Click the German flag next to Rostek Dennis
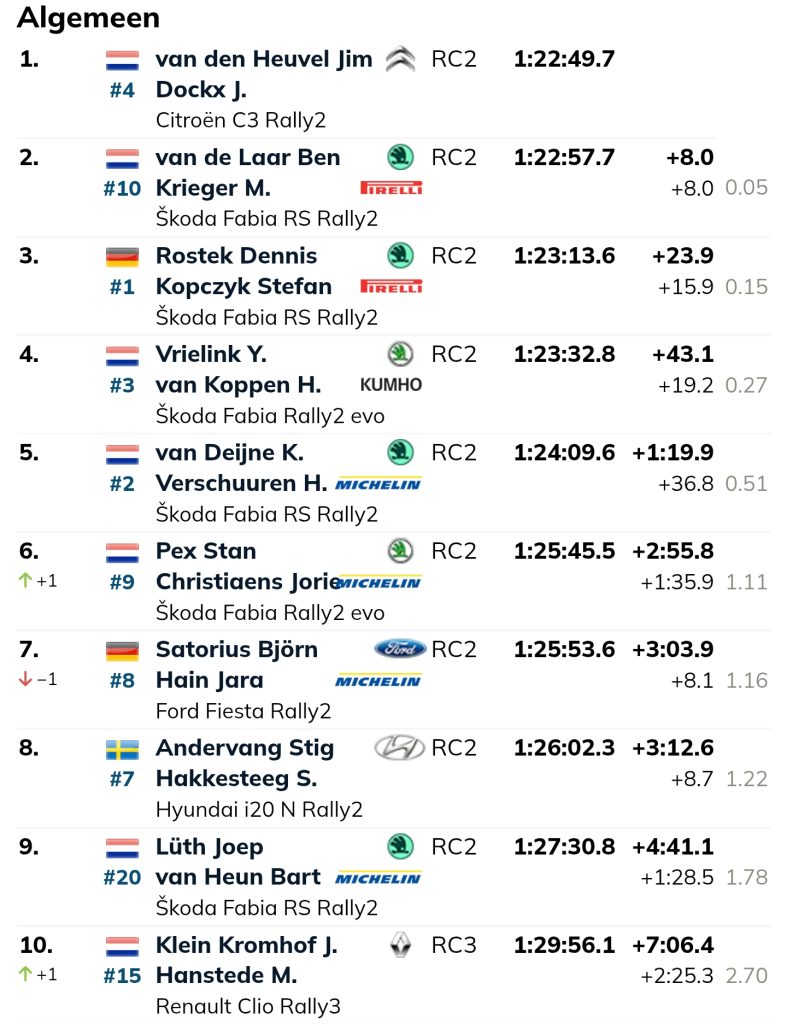 [x=122, y=257]
